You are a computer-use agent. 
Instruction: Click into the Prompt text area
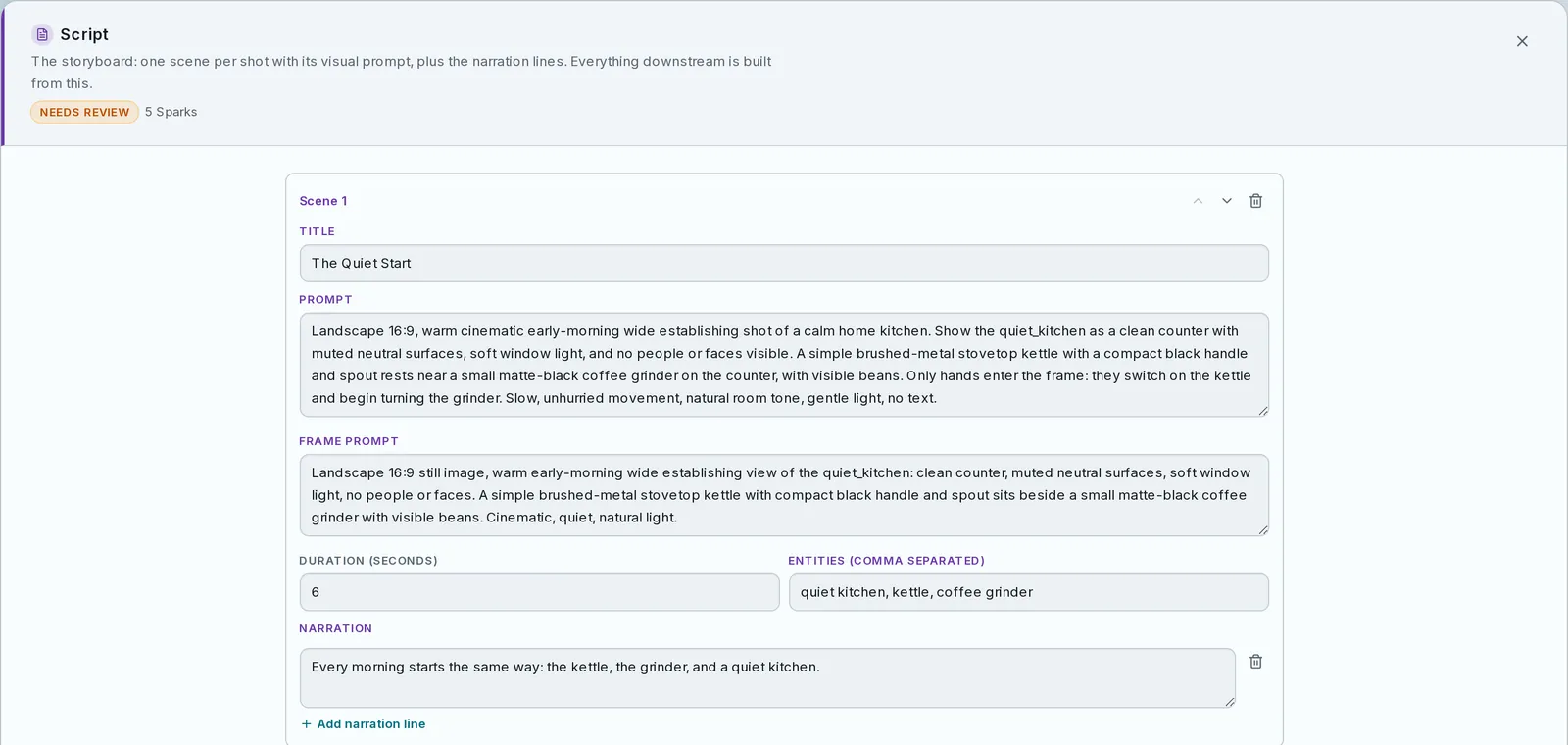[x=784, y=365]
